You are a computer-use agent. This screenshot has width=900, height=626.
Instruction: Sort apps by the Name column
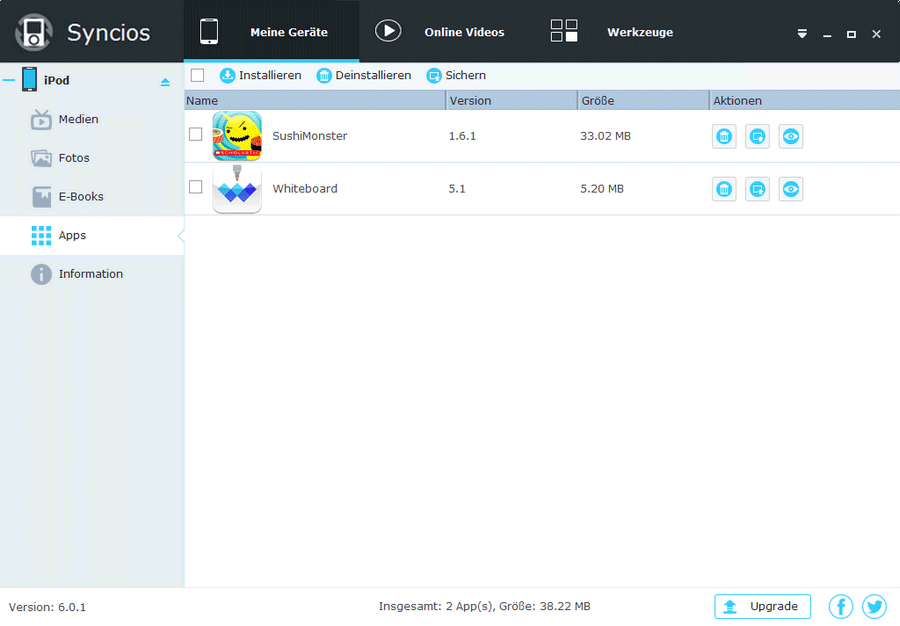click(x=315, y=100)
